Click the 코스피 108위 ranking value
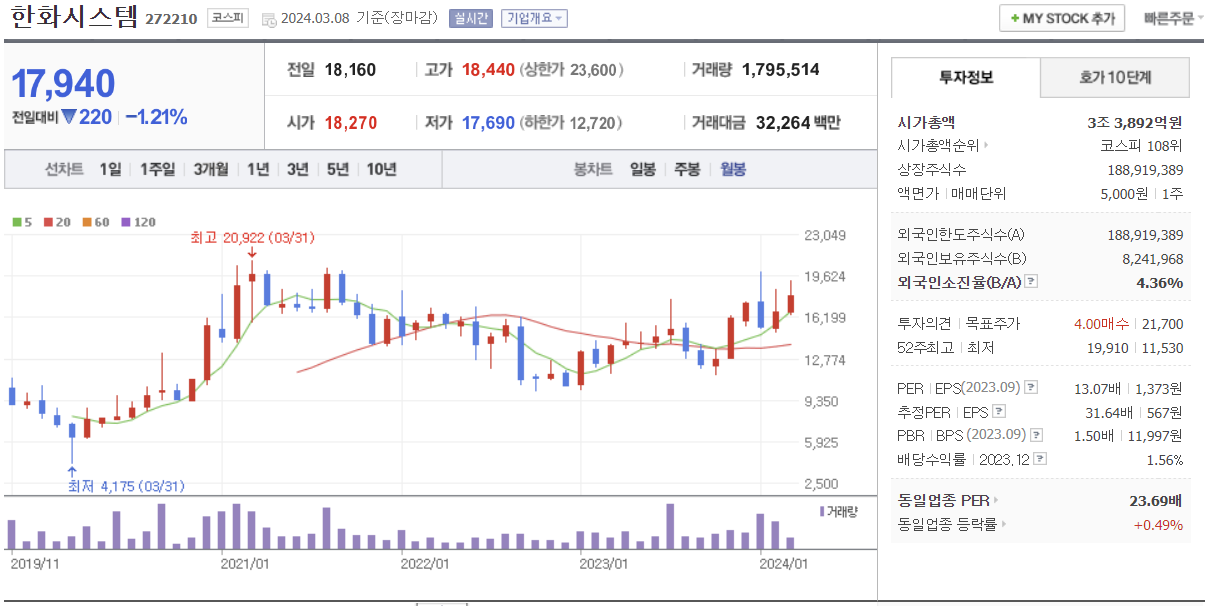The height and width of the screenshot is (606, 1215). (x=1141, y=145)
